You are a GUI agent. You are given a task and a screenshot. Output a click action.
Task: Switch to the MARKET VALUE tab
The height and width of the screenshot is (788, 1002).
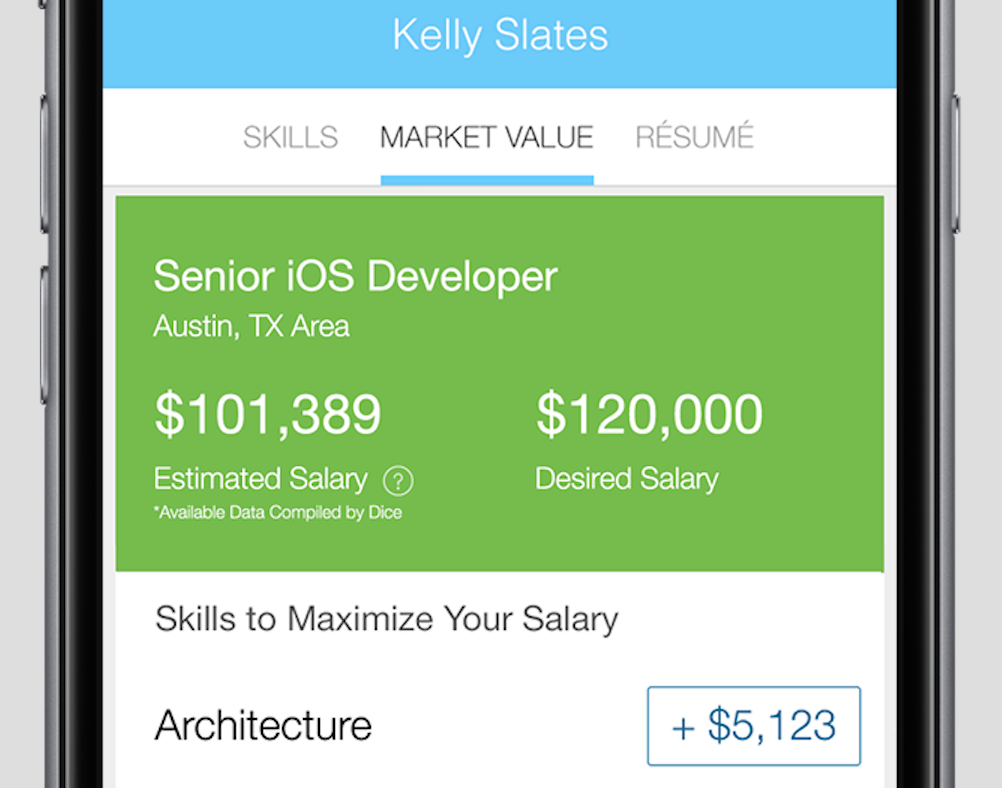coord(486,137)
